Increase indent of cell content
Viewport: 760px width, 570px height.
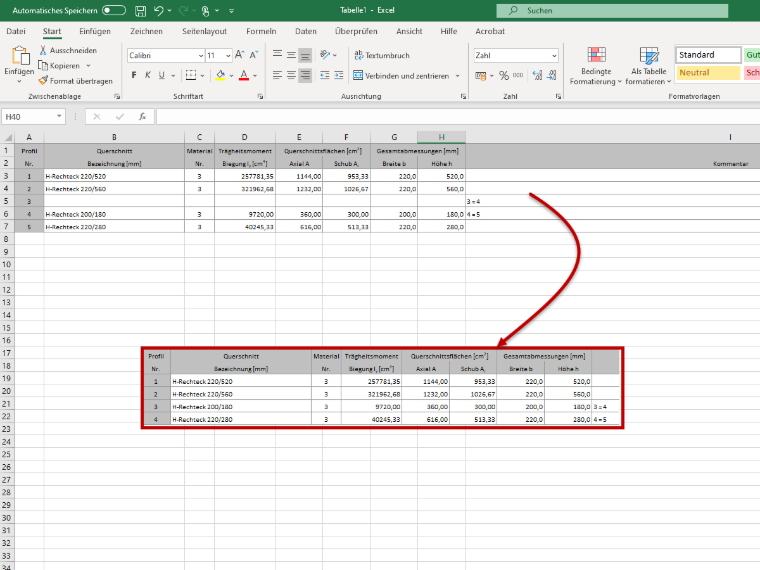(x=339, y=75)
